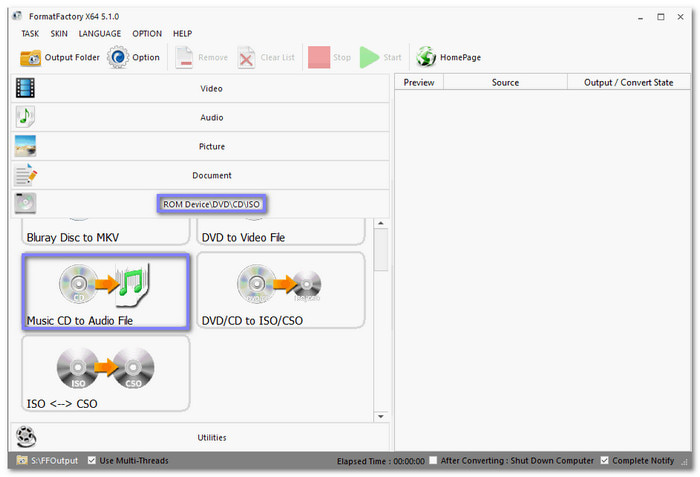Expand the Video category section

[200, 88]
